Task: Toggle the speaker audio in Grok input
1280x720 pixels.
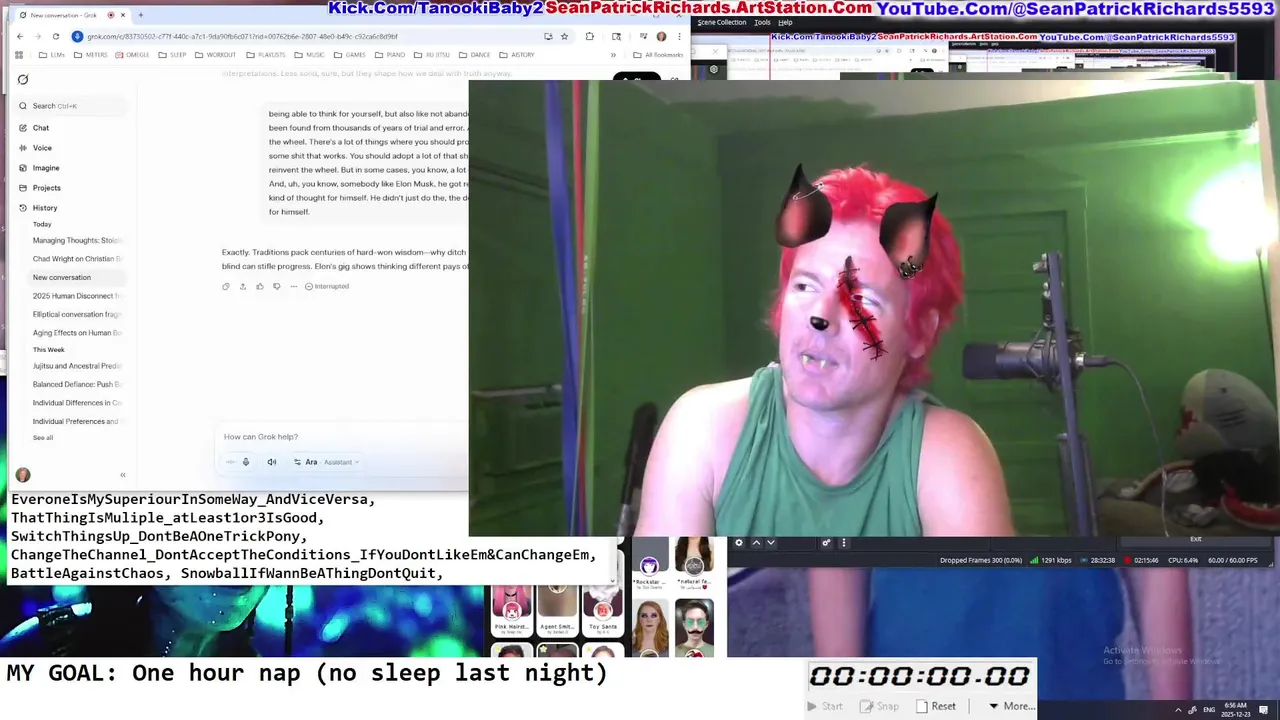Action: click(x=272, y=462)
